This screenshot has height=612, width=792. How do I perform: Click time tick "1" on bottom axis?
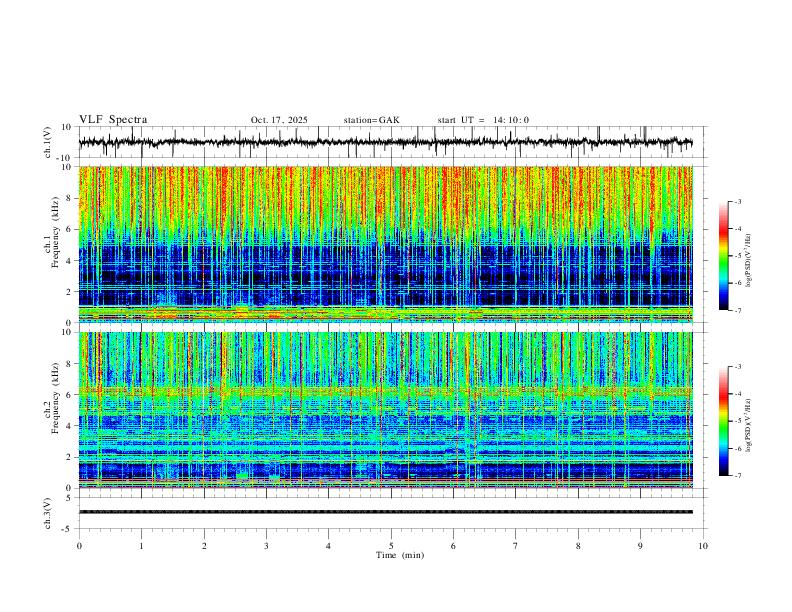141,546
